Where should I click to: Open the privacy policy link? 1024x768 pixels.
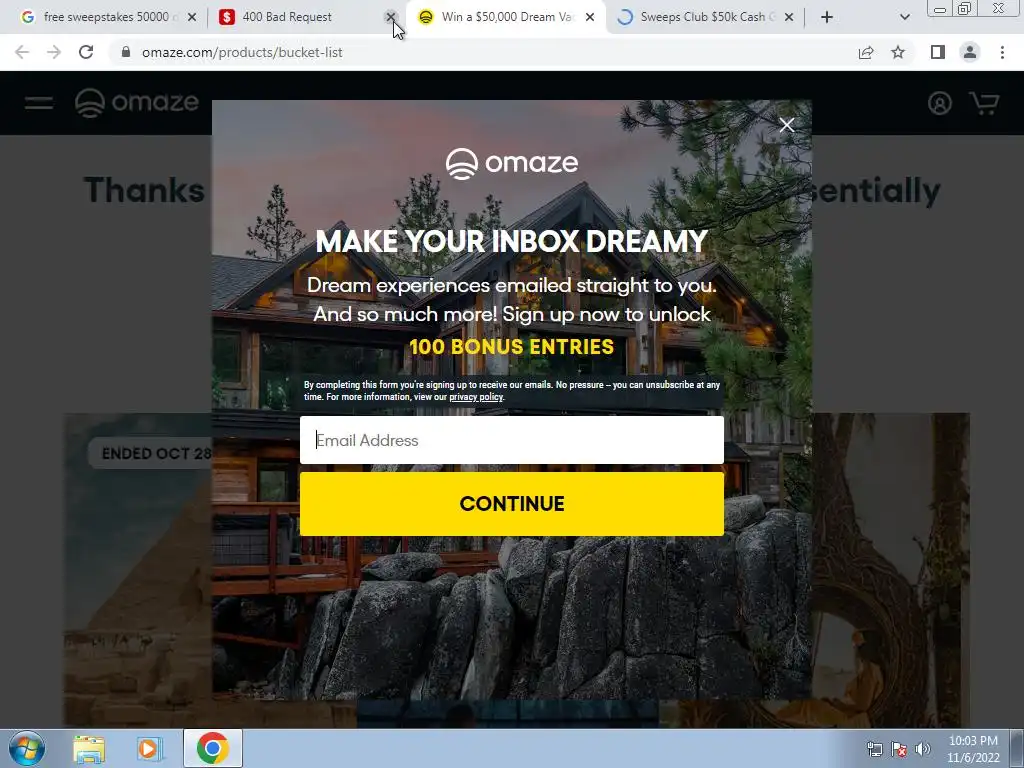[x=476, y=397]
